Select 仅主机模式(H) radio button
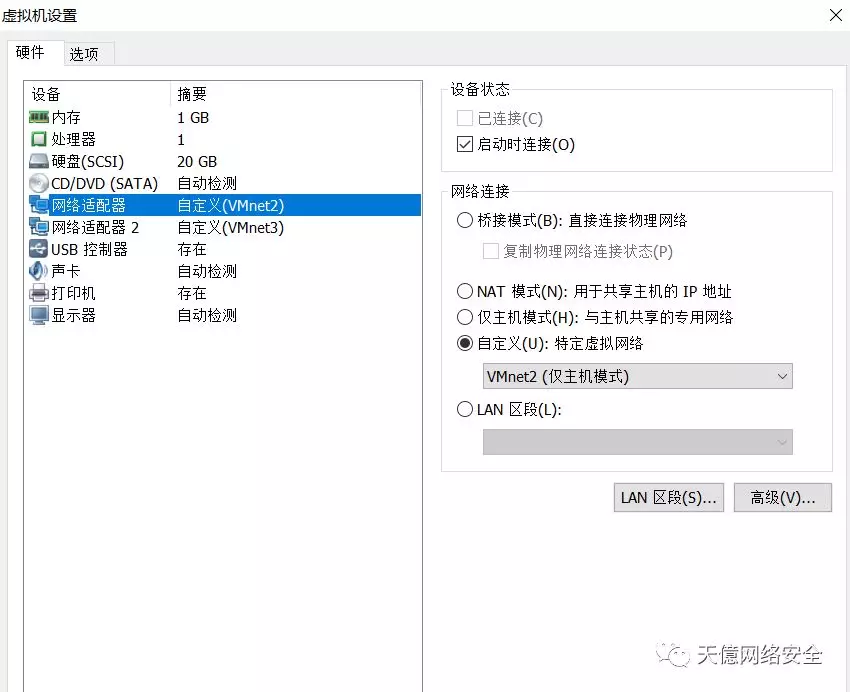The image size is (850, 692). [465, 316]
